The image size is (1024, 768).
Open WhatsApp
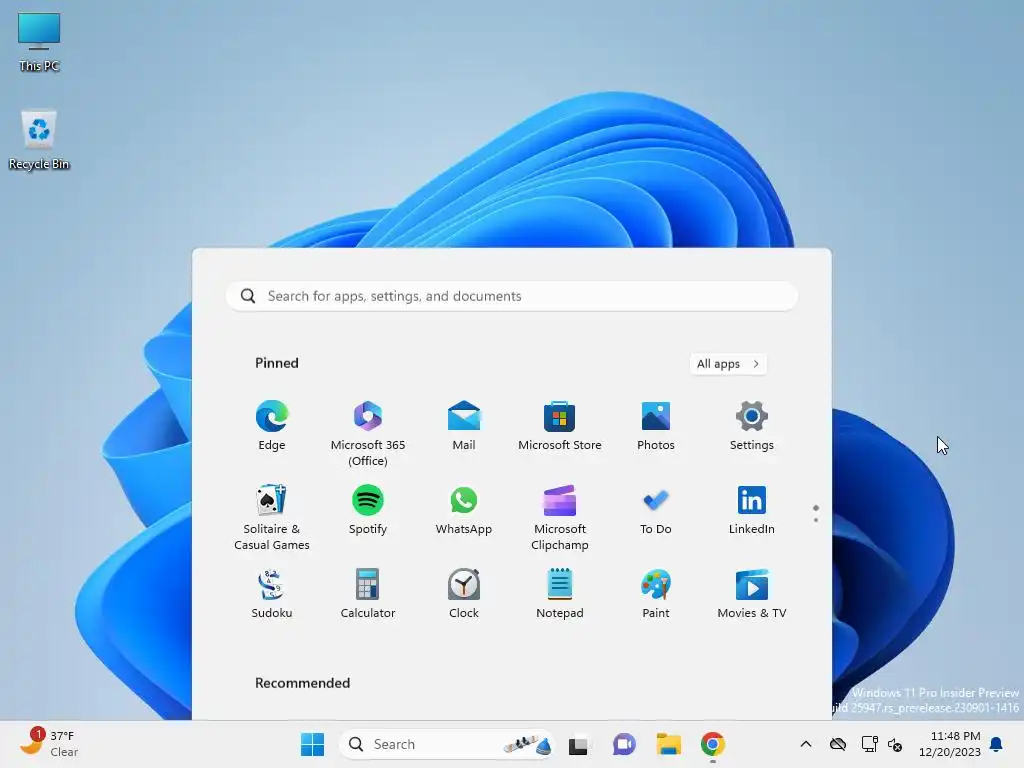click(x=464, y=509)
